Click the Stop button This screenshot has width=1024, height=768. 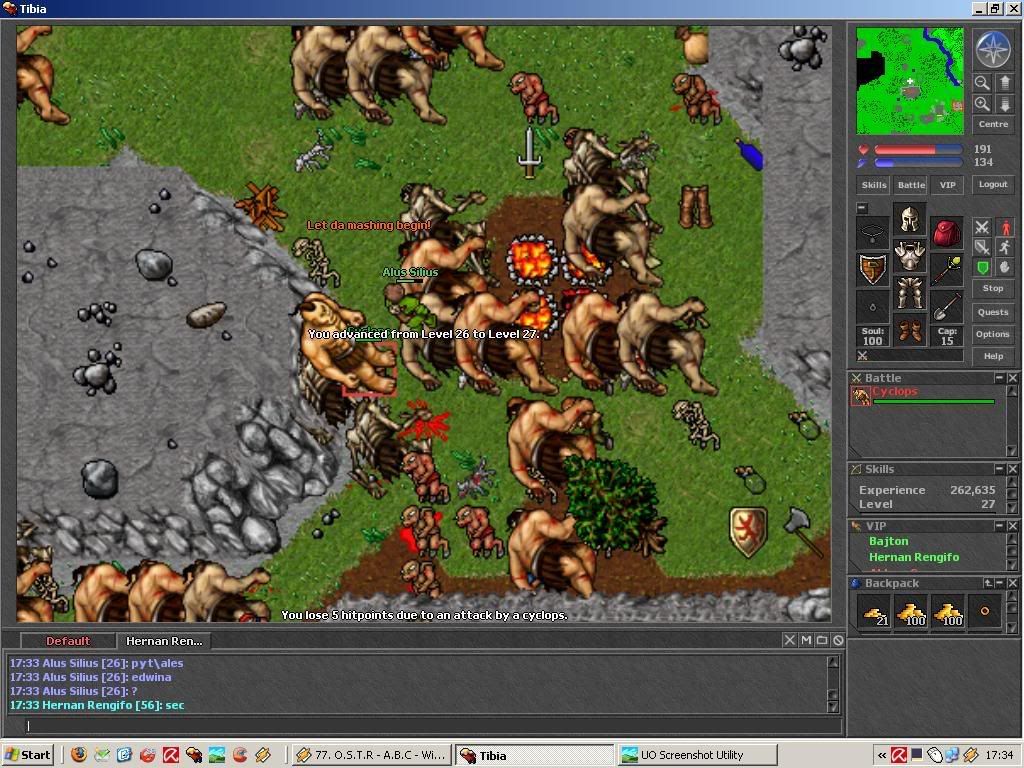[993, 288]
